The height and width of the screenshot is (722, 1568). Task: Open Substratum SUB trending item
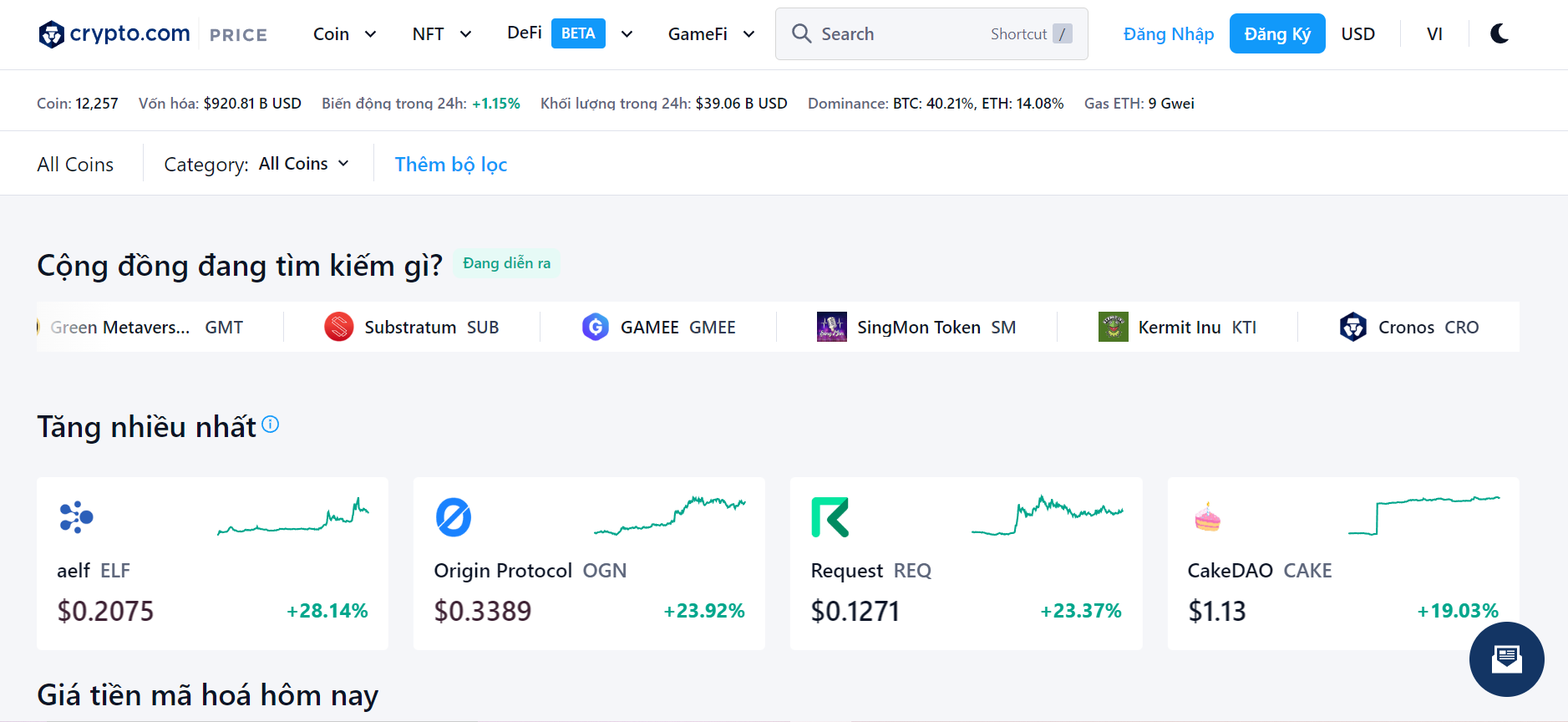point(412,327)
